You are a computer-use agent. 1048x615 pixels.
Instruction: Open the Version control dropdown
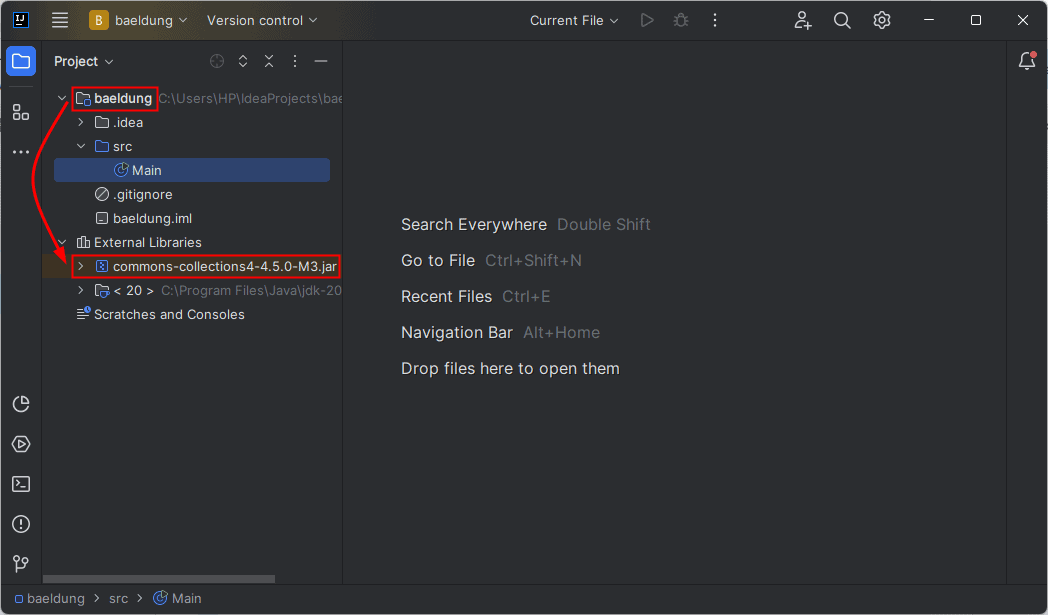[262, 20]
